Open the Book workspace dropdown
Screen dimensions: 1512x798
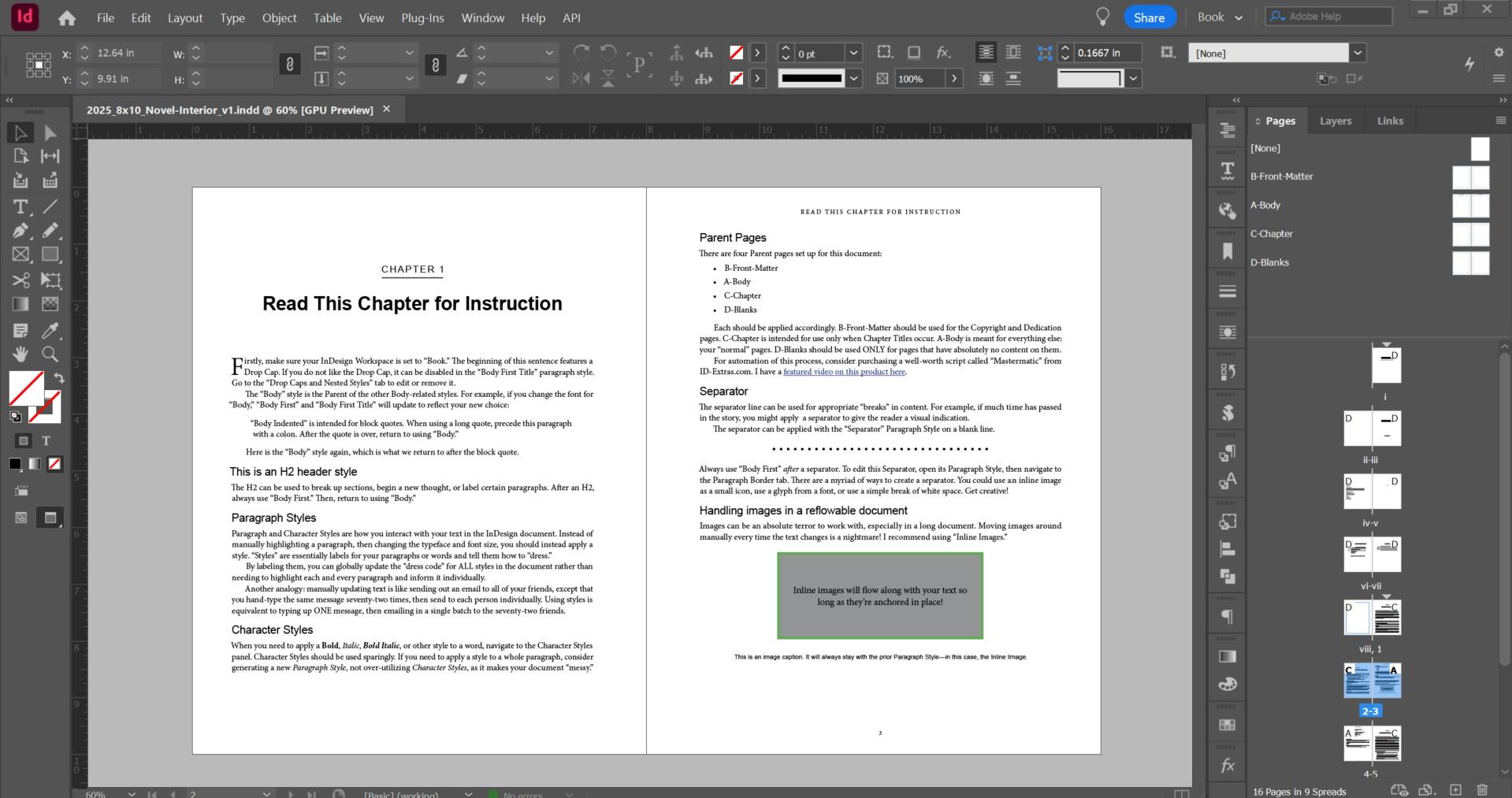click(1220, 17)
